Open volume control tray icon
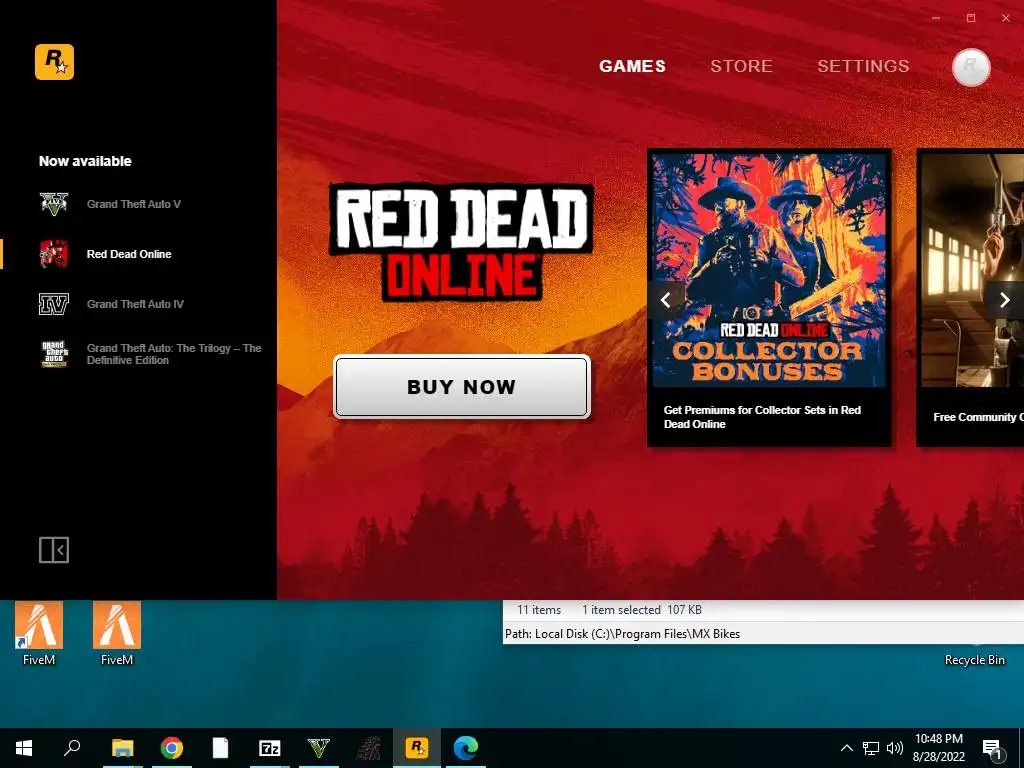This screenshot has width=1024, height=768. [895, 748]
